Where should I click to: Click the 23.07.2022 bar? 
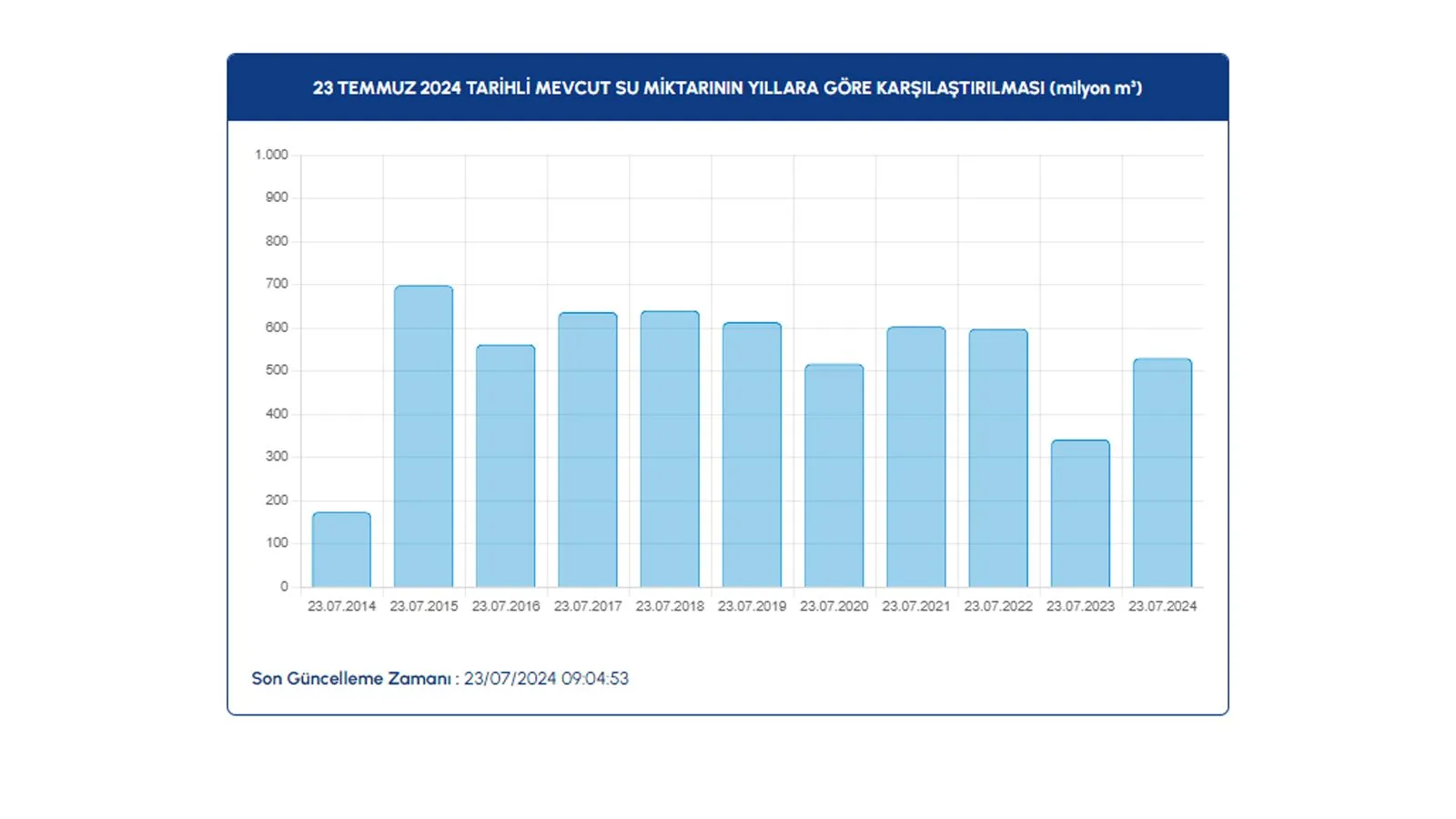coord(998,459)
